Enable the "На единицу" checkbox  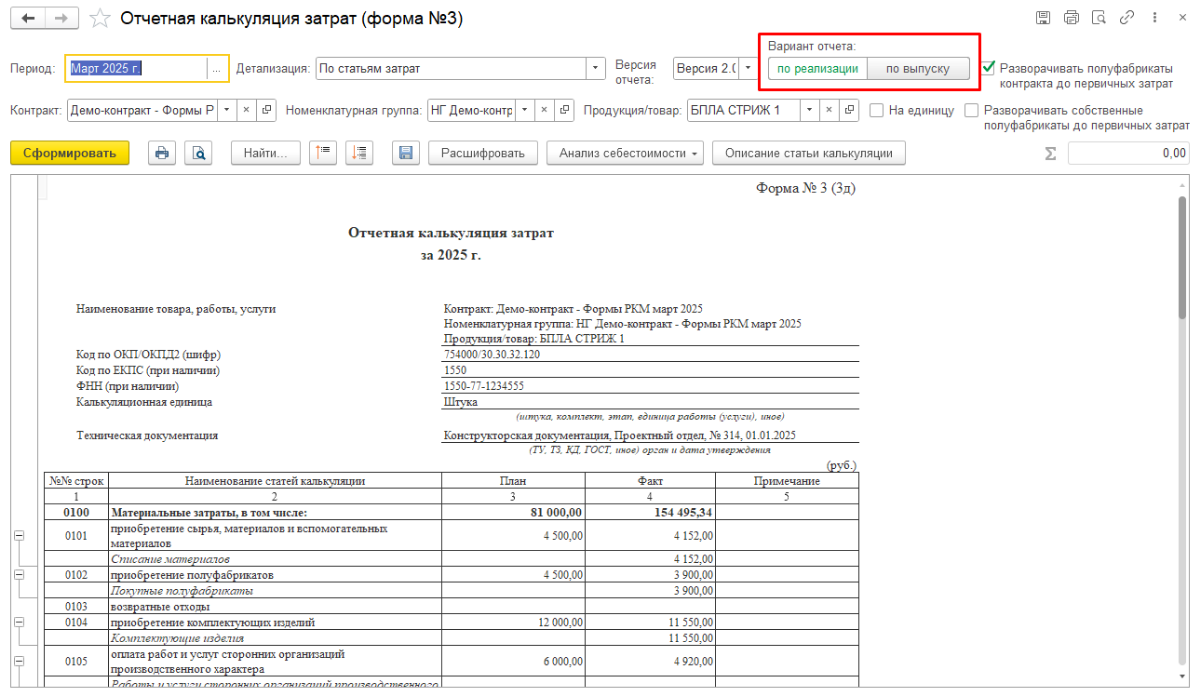pyautogui.click(x=876, y=111)
